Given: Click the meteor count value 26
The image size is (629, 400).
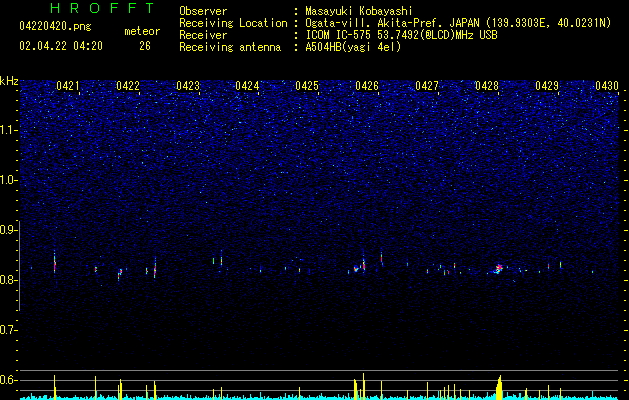Looking at the screenshot, I should [145, 46].
